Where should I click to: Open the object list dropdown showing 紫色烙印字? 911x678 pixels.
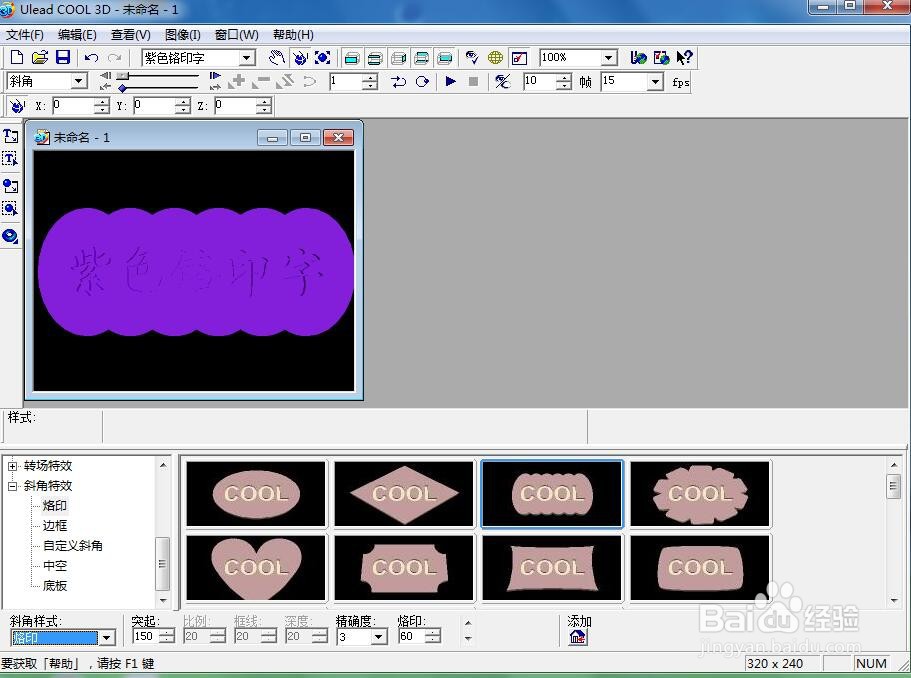click(247, 58)
